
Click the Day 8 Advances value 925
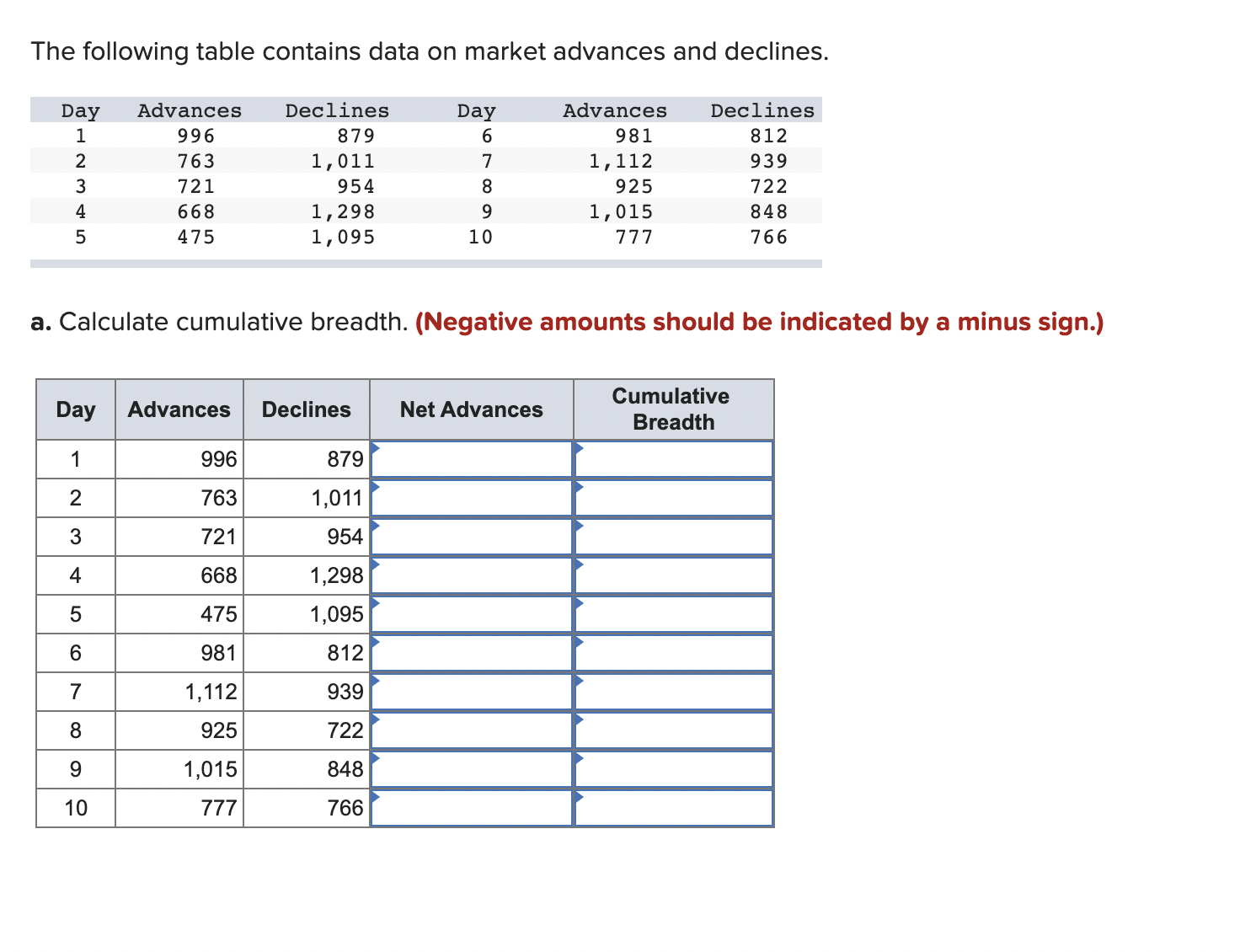tap(217, 730)
